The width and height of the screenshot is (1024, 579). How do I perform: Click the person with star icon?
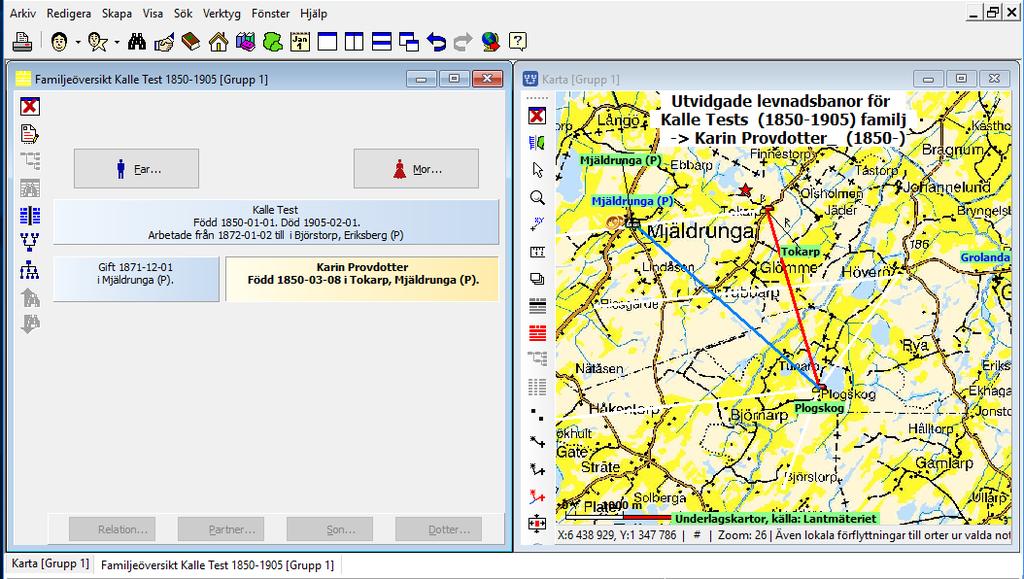coord(97,42)
